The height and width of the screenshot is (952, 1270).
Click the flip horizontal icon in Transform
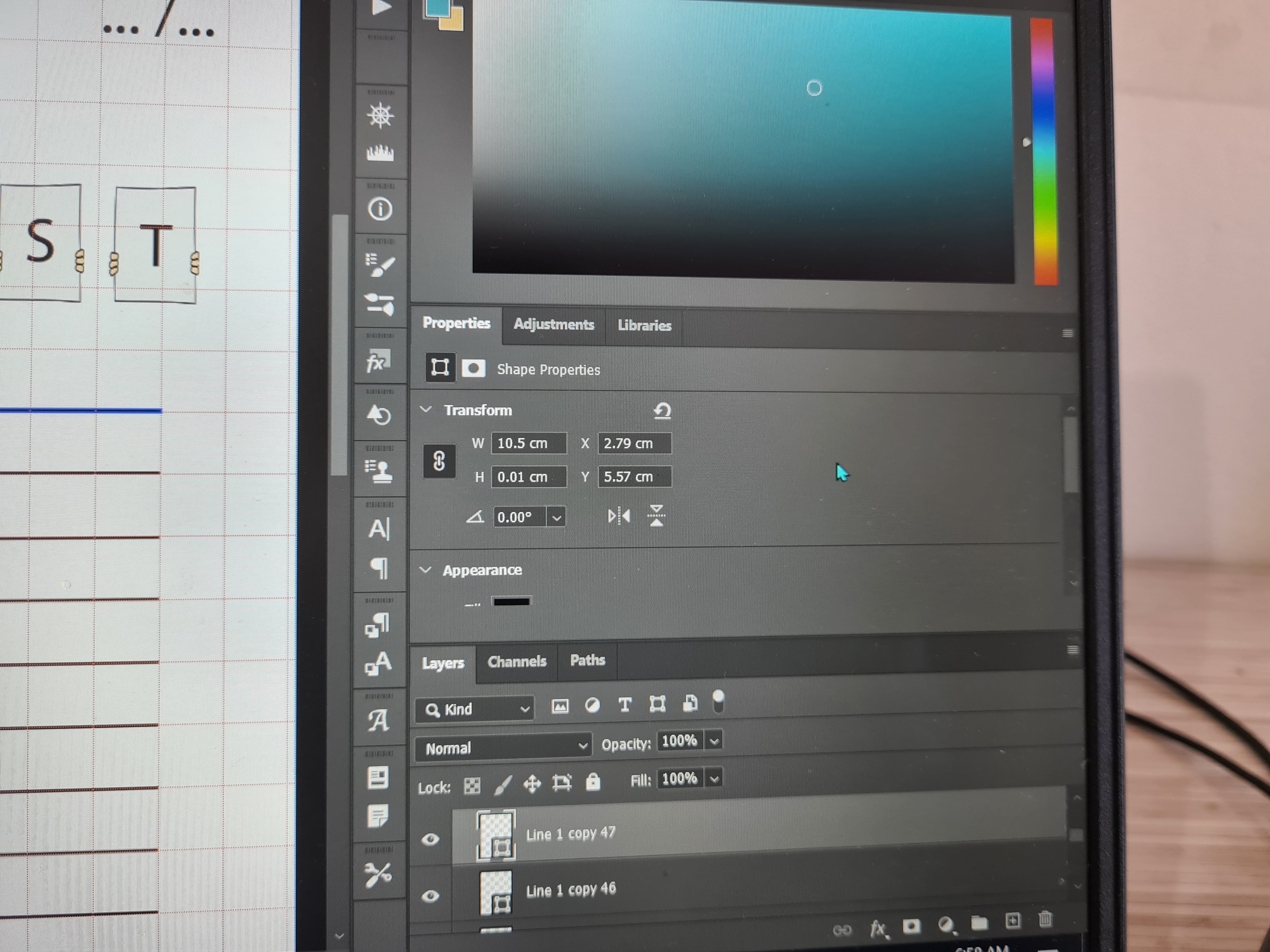pyautogui.click(x=618, y=517)
